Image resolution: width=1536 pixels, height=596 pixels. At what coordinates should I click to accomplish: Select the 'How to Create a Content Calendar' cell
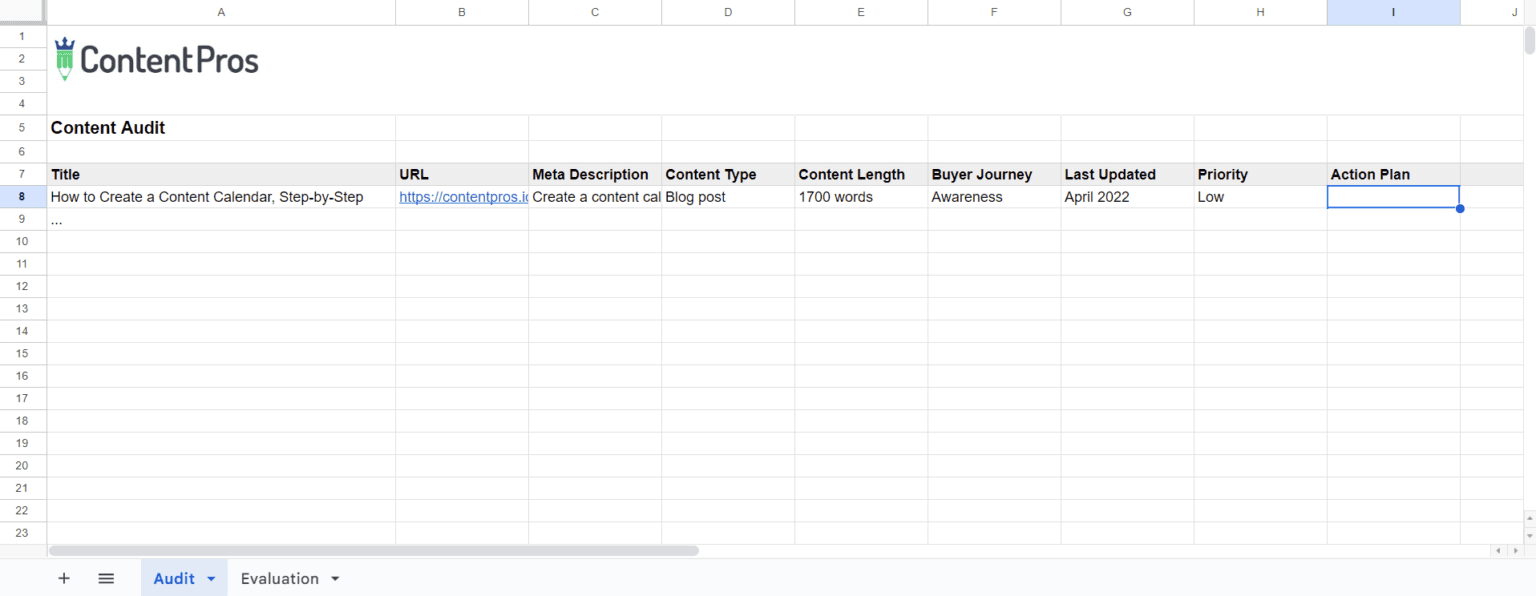(x=221, y=197)
